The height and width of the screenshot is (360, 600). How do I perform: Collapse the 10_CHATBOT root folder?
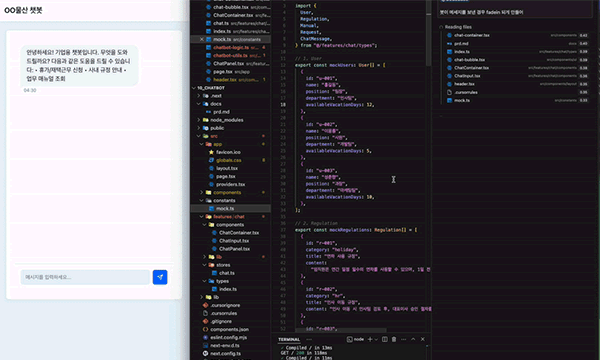click(x=211, y=88)
